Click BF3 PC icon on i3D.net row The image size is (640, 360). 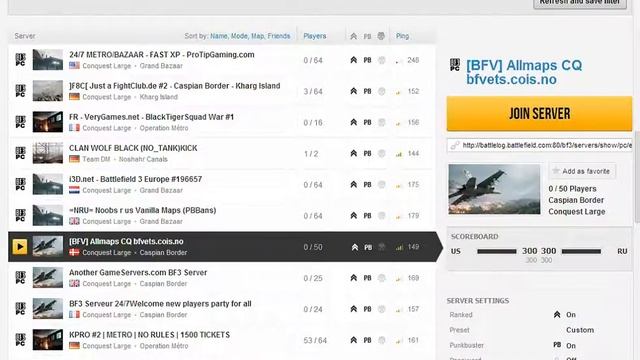point(20,184)
